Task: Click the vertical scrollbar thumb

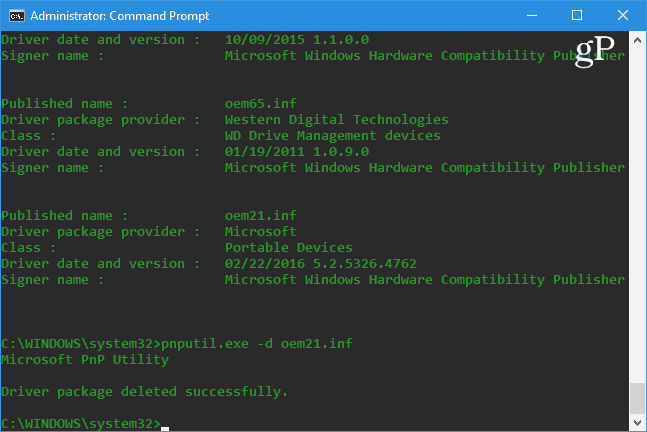Action: 638,398
